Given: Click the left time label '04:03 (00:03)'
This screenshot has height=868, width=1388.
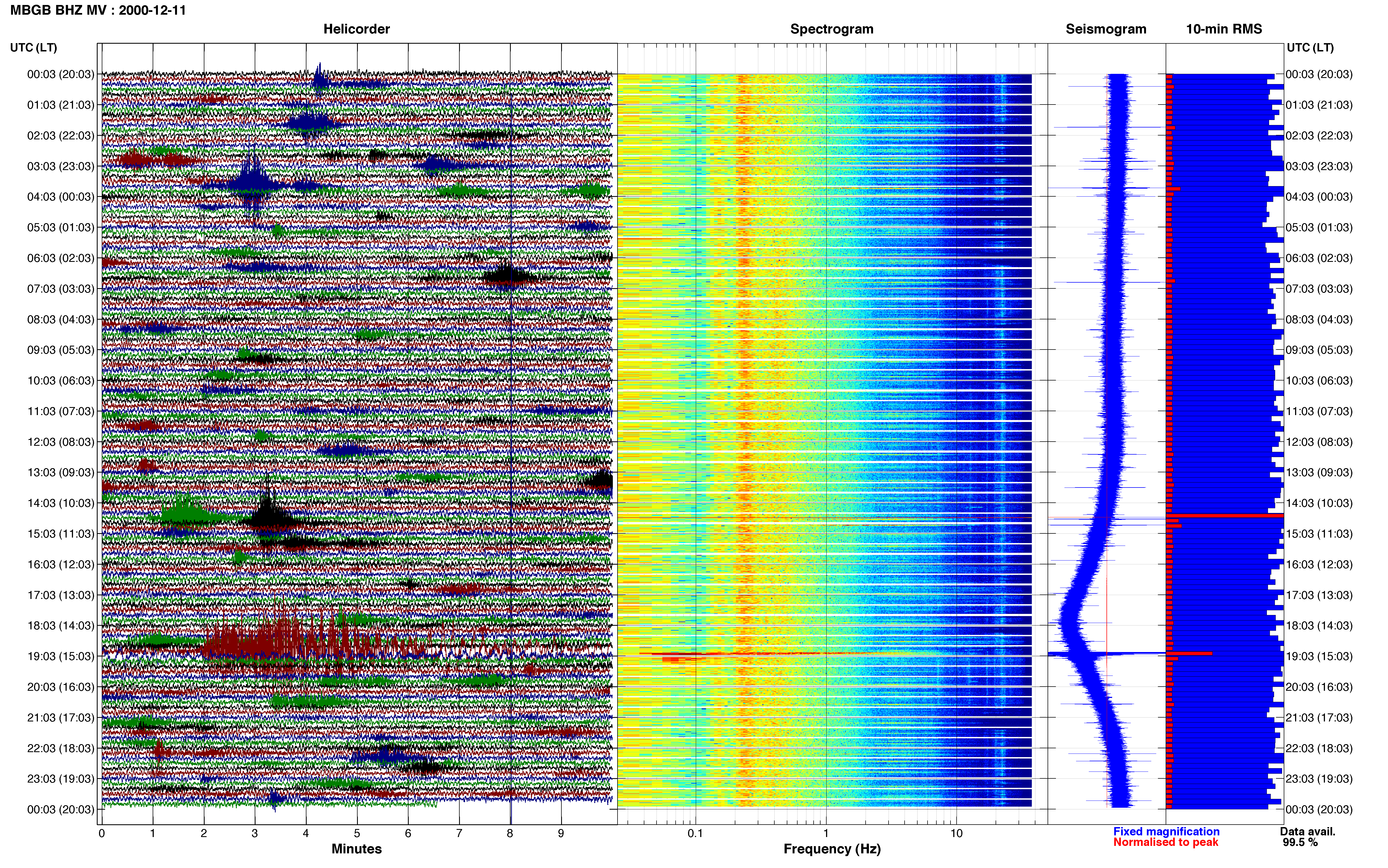Looking at the screenshot, I should click(60, 197).
